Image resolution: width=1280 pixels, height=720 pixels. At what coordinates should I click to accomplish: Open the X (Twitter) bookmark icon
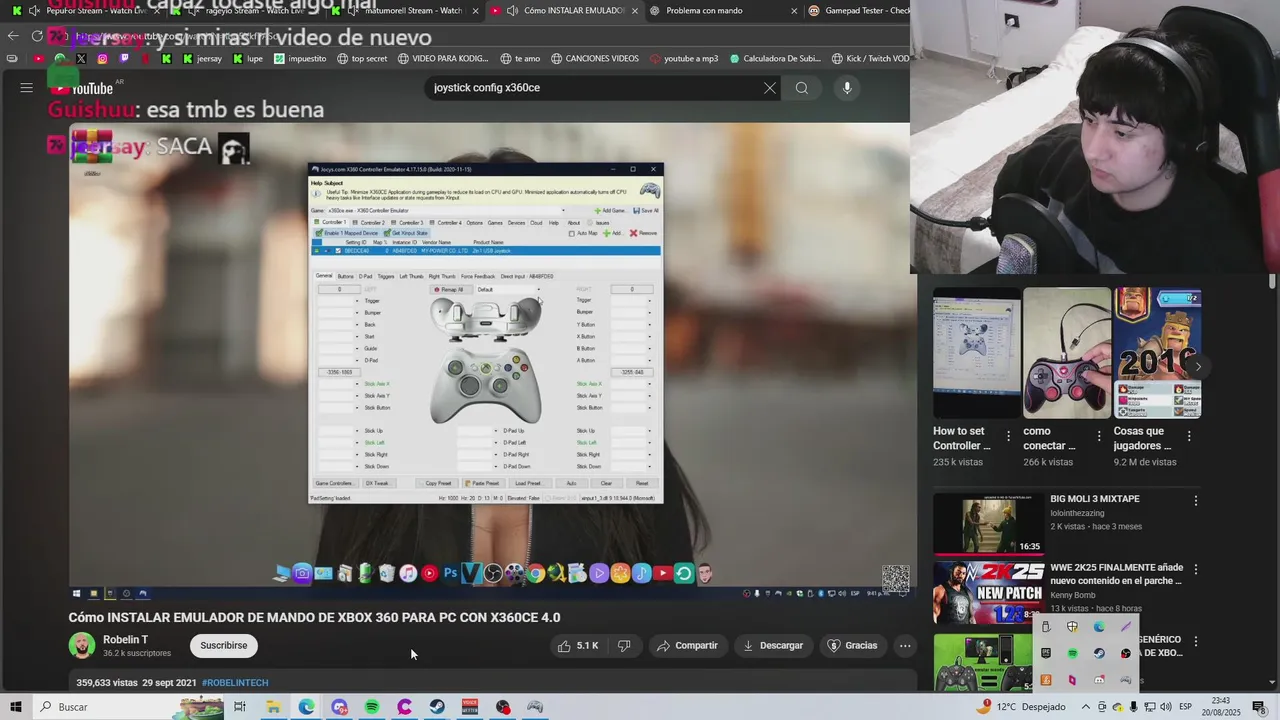81,59
